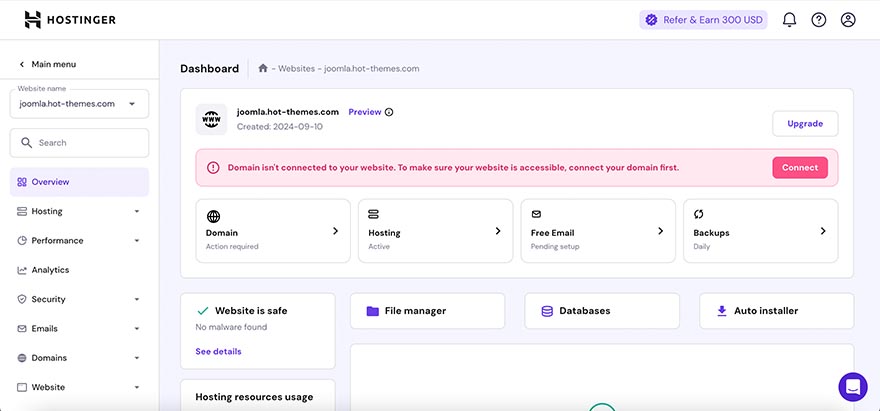Click the Preview link
The height and width of the screenshot is (411, 880).
coord(365,112)
